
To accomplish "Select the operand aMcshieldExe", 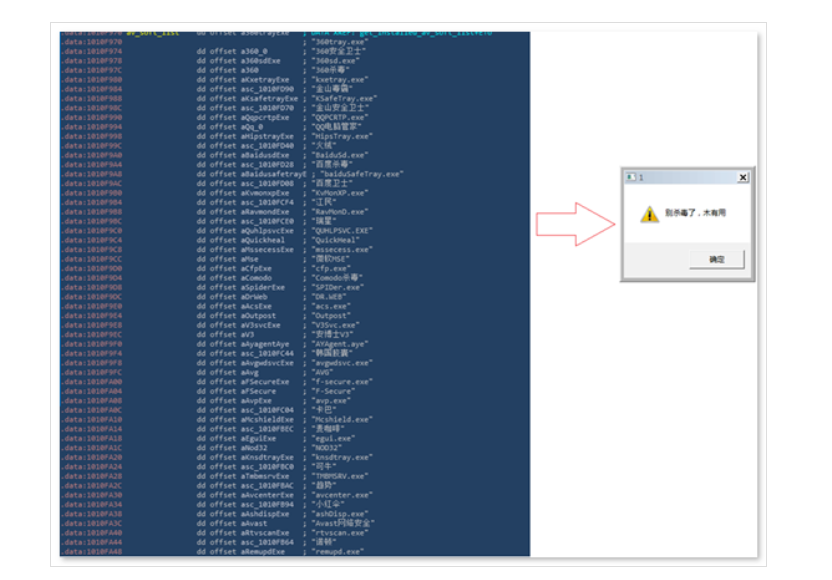I will click(267, 420).
